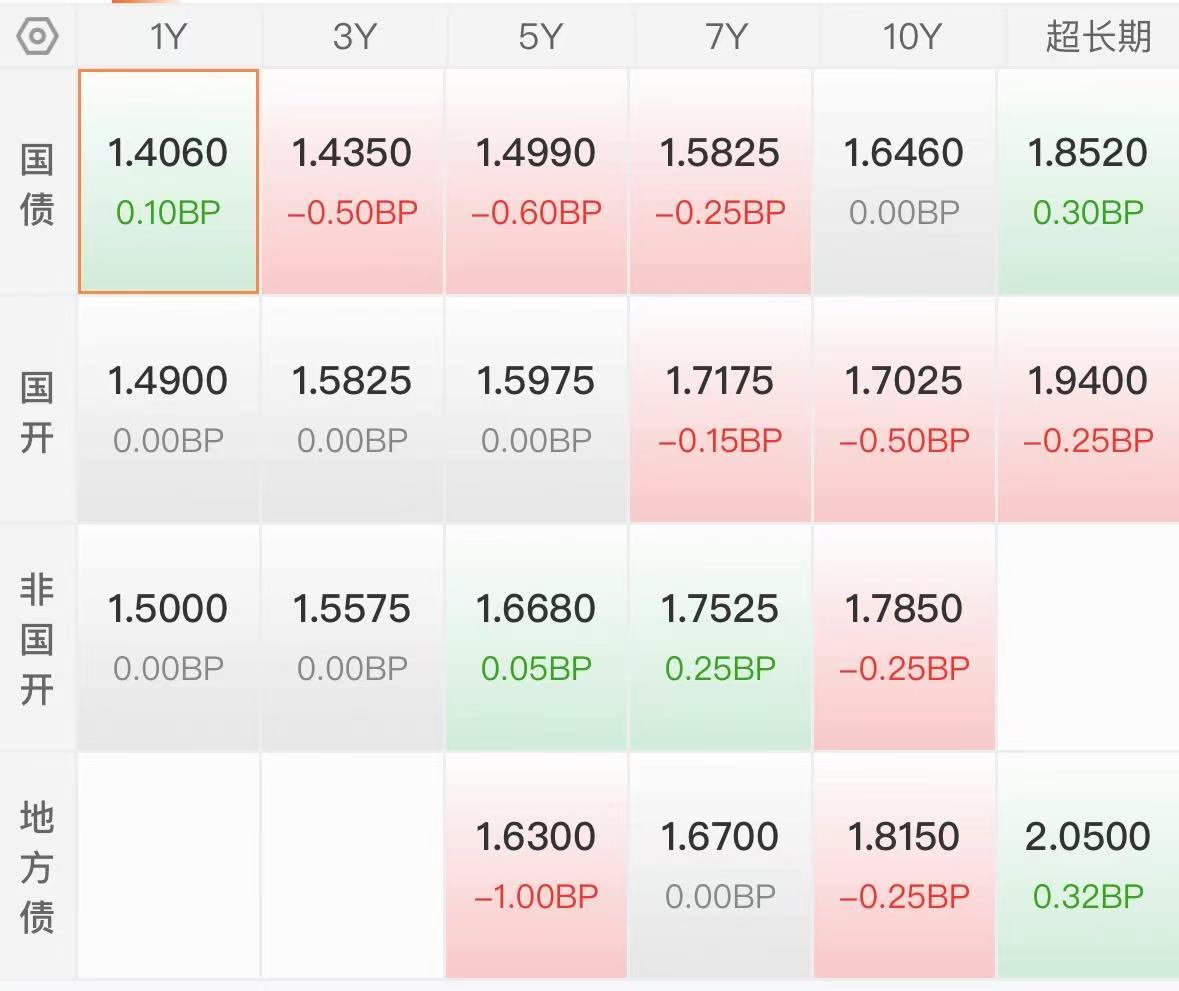Open the 1.7175 国开 7Y cell
This screenshot has width=1179, height=991.
click(x=720, y=409)
